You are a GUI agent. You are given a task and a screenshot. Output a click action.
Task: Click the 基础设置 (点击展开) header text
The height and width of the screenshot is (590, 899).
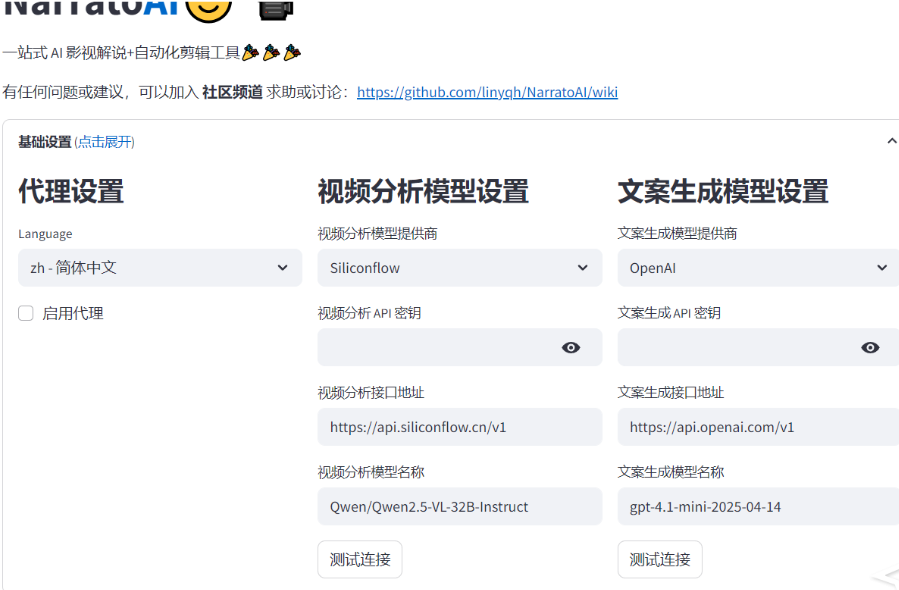pyautogui.click(x=76, y=142)
